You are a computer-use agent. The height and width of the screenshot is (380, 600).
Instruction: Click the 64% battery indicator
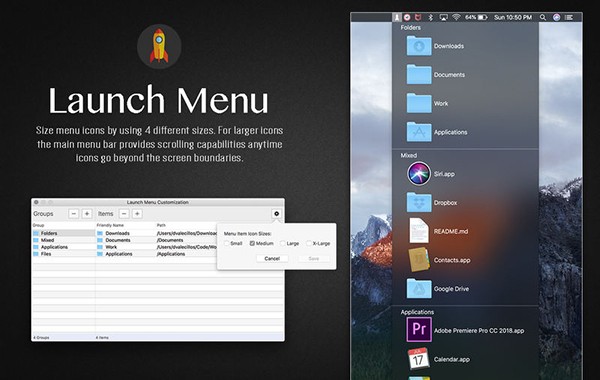tap(476, 17)
